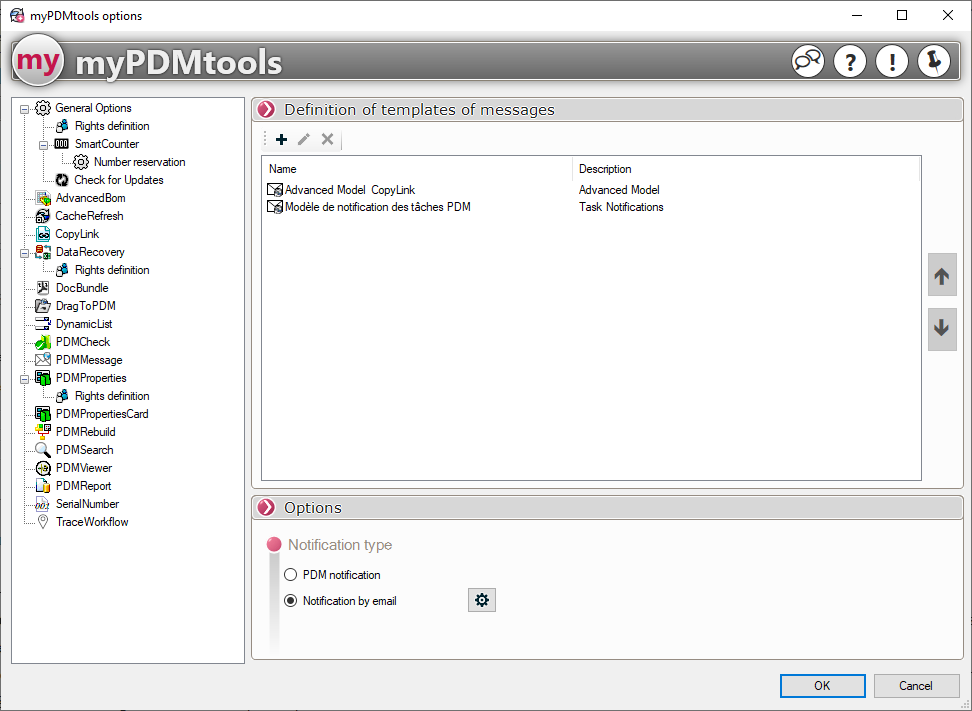972x711 pixels.
Task: Select the Advanced Model CopyLink template row
Action: [x=349, y=190]
